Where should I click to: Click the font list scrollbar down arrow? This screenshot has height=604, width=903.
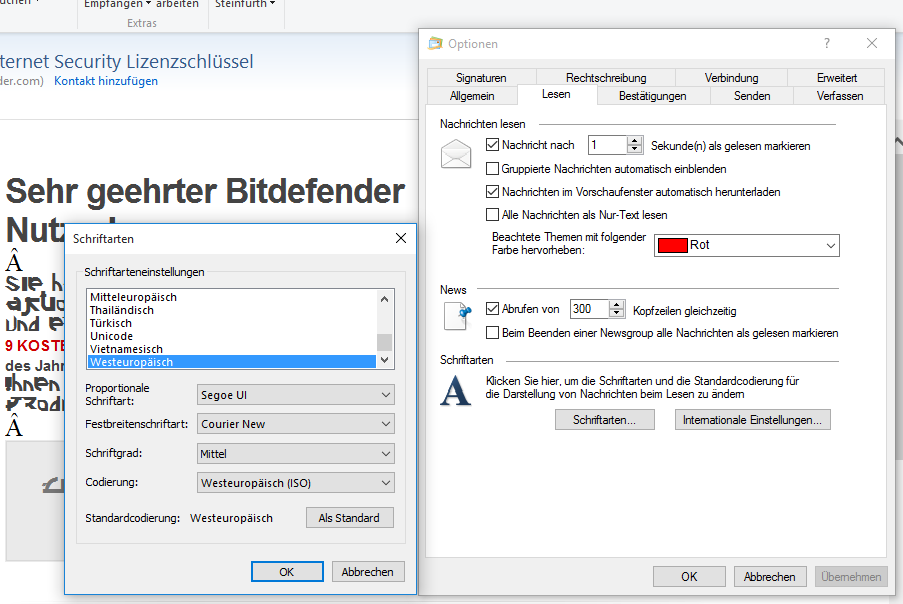[385, 360]
